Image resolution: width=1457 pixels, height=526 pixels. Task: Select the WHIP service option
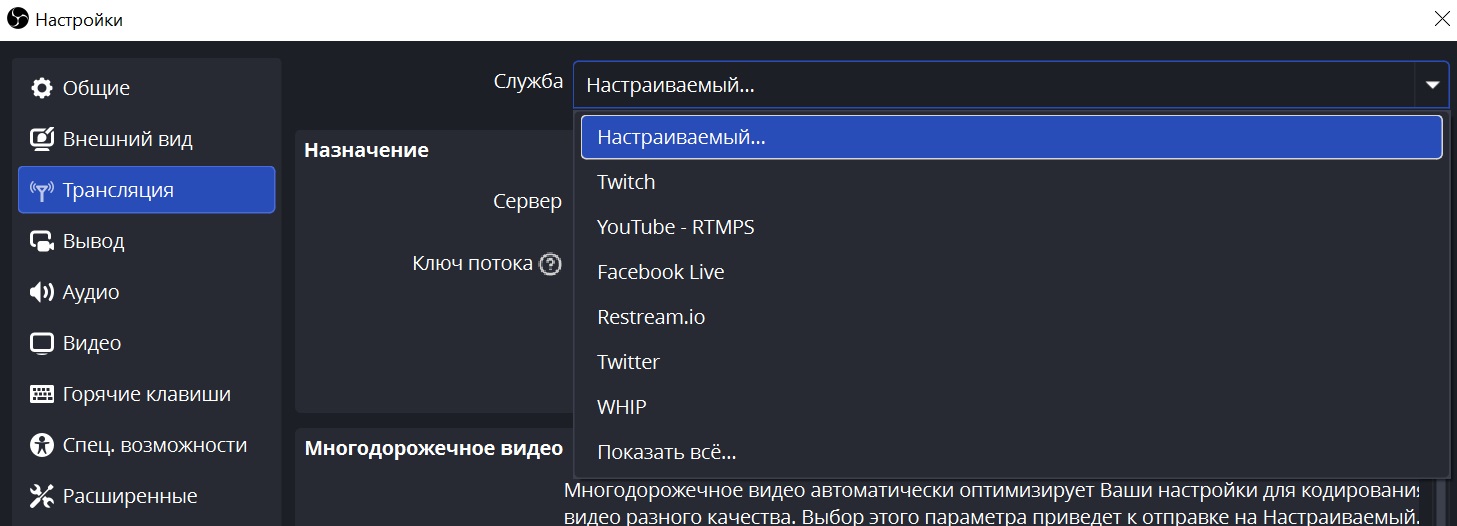621,407
